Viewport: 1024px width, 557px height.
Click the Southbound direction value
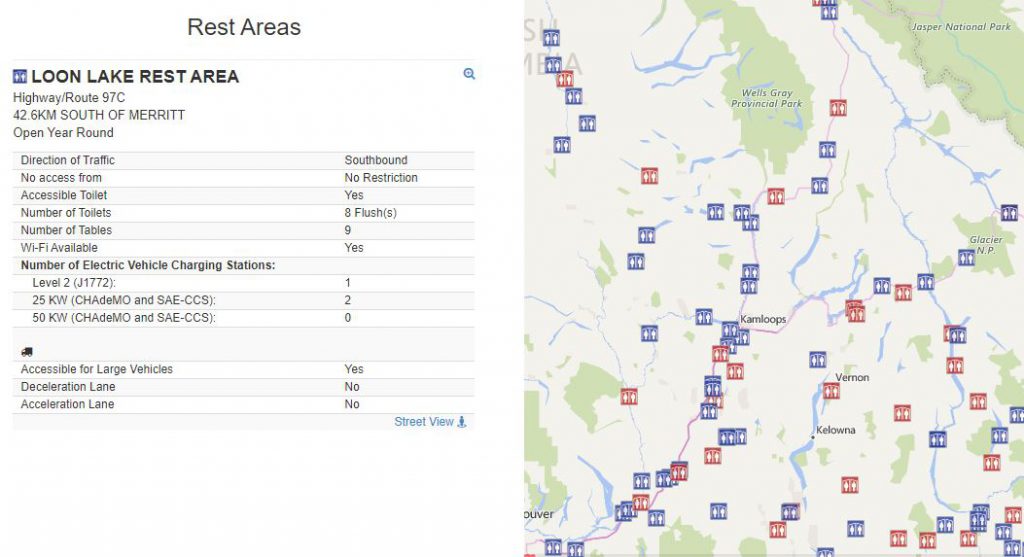(x=376, y=160)
